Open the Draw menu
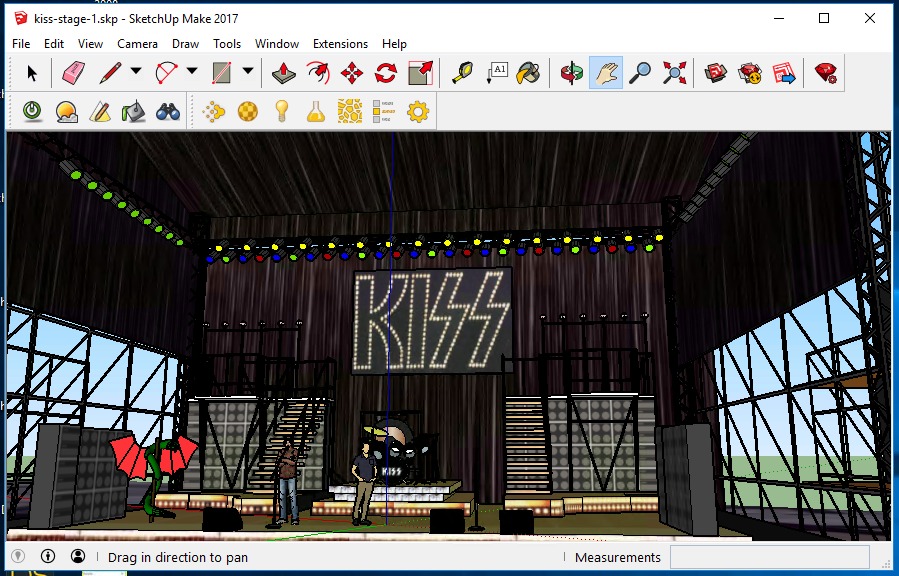 coord(185,44)
